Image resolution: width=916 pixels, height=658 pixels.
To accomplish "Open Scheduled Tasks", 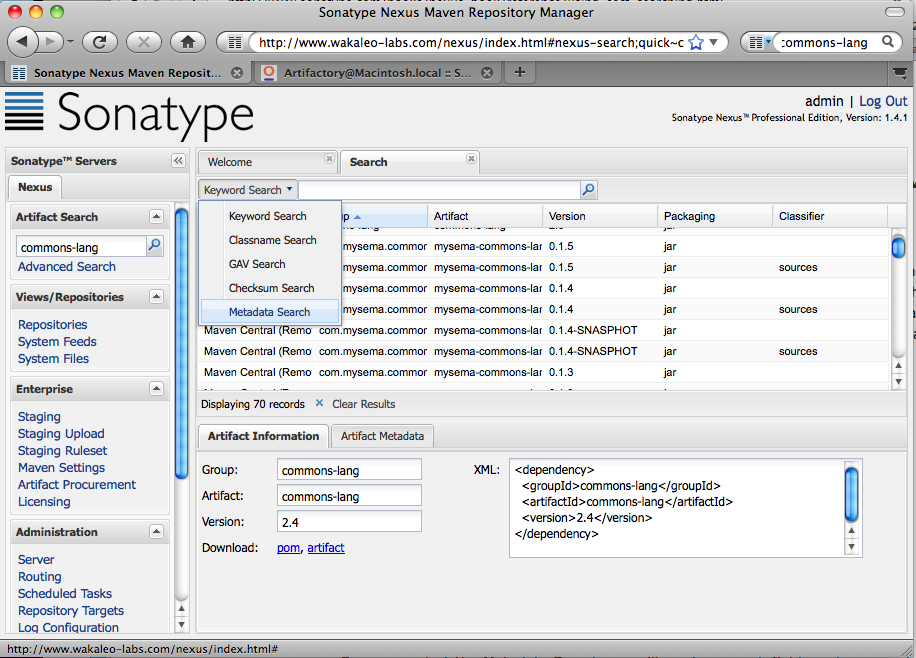I will pos(65,593).
